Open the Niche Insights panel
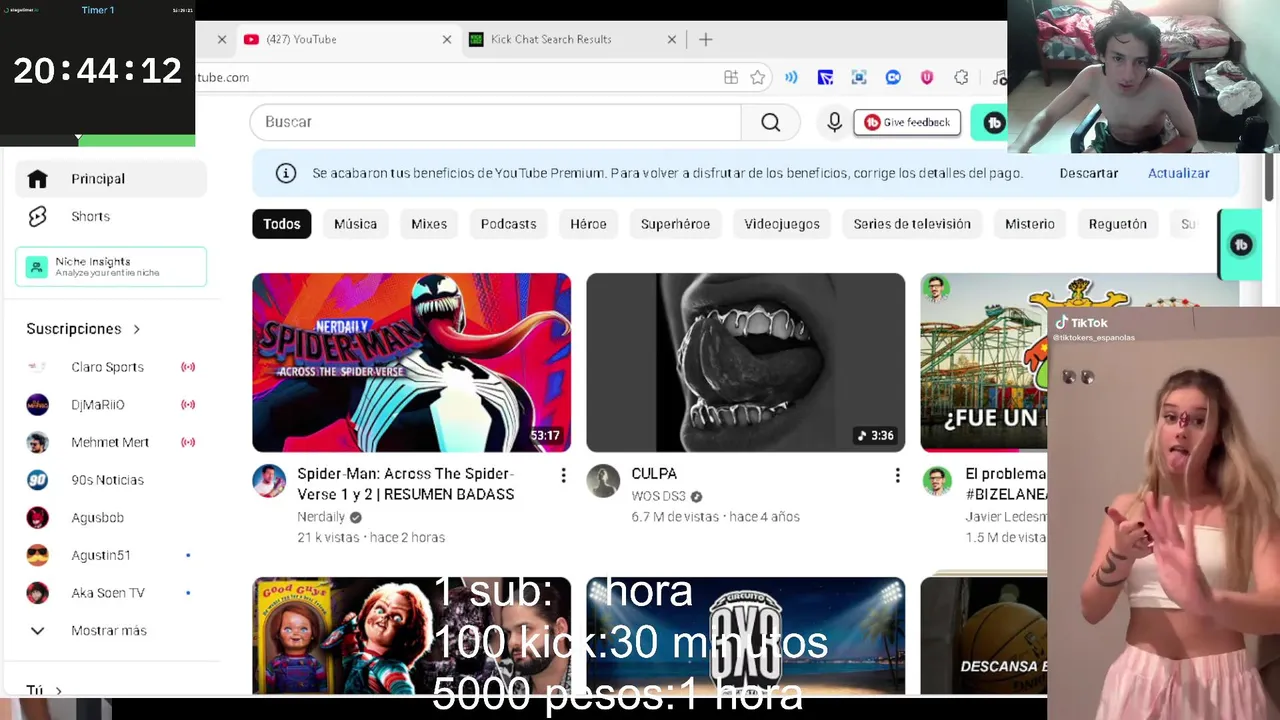 click(111, 267)
